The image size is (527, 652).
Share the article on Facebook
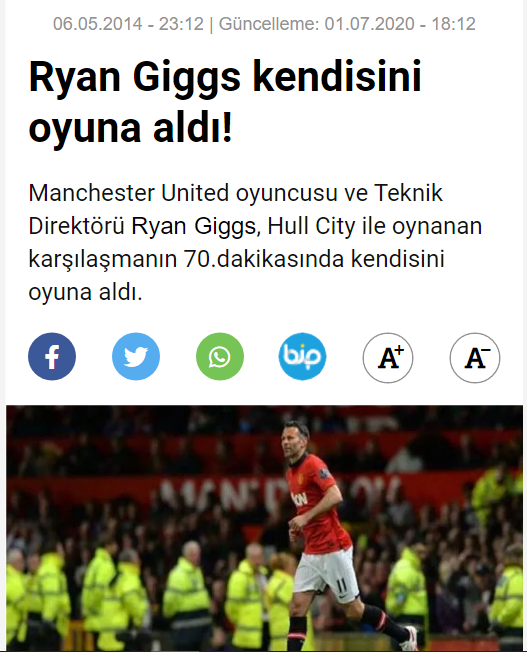[x=52, y=356]
